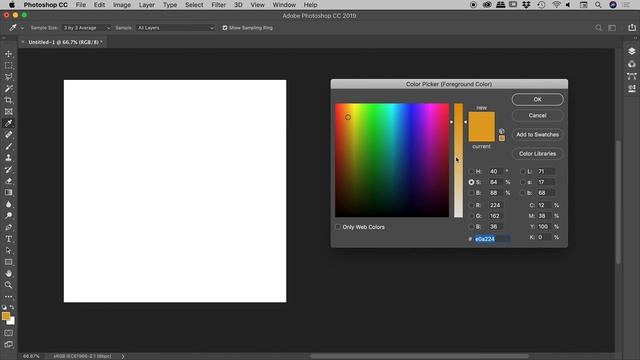
Task: Open the Apple menu
Action: pyautogui.click(x=12, y=5)
